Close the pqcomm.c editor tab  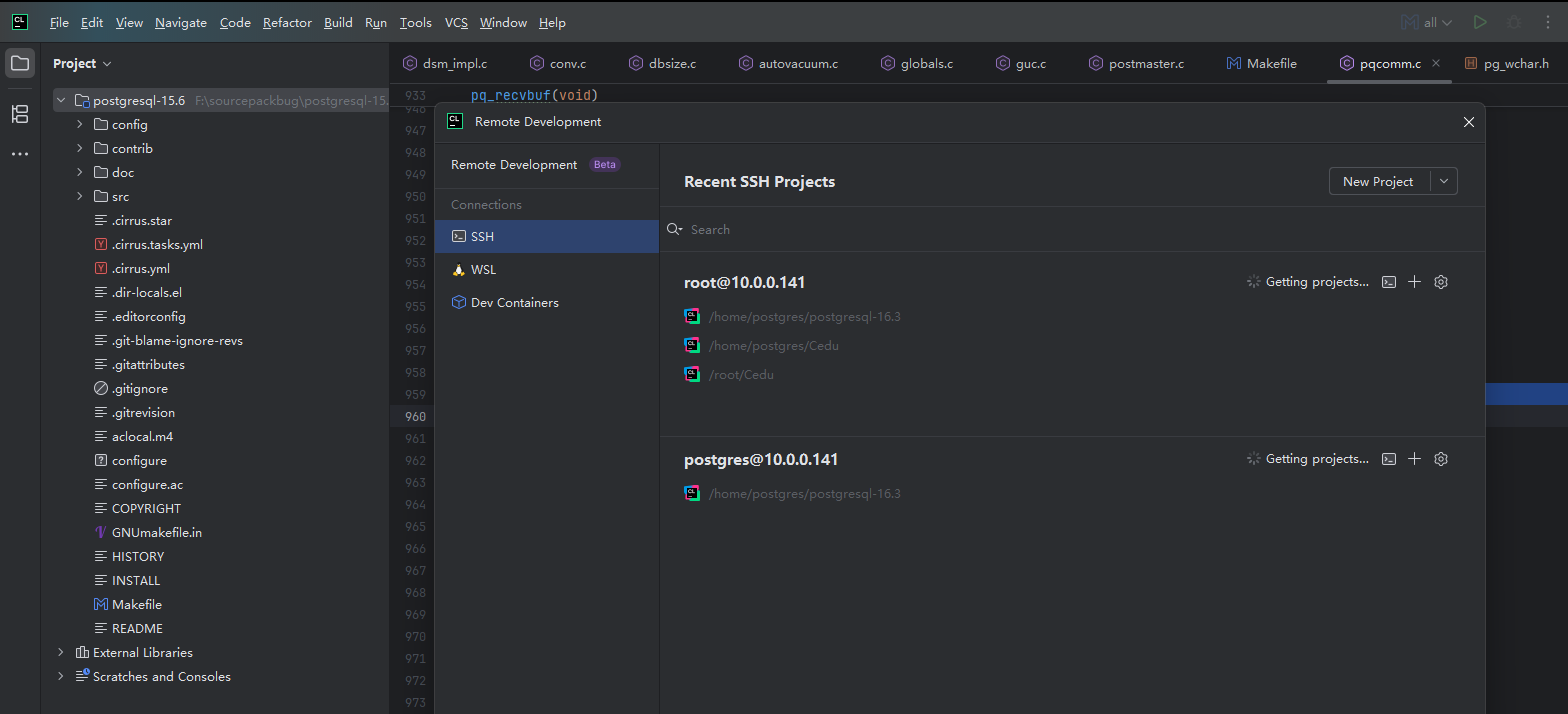(1437, 63)
